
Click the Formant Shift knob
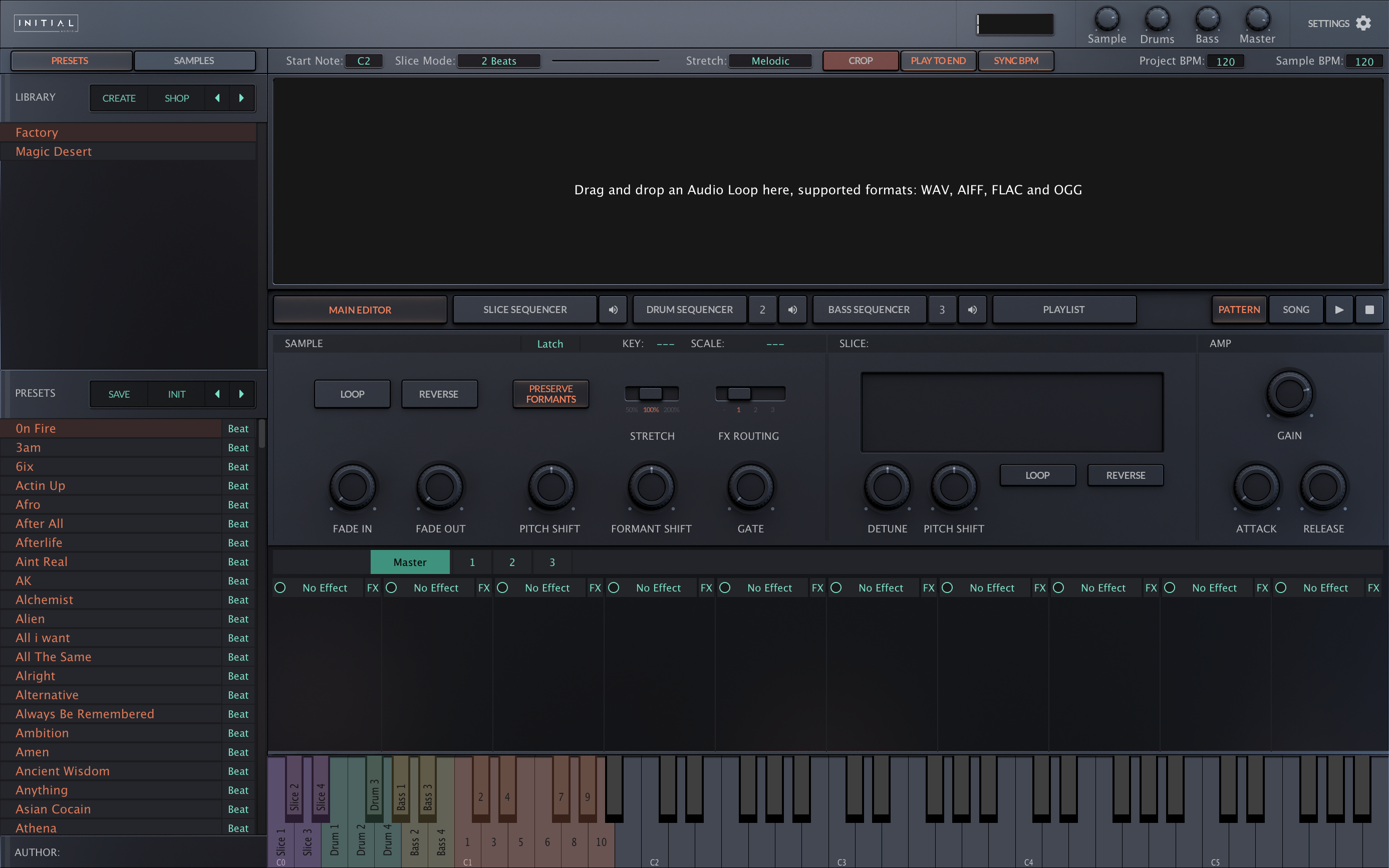point(651,487)
